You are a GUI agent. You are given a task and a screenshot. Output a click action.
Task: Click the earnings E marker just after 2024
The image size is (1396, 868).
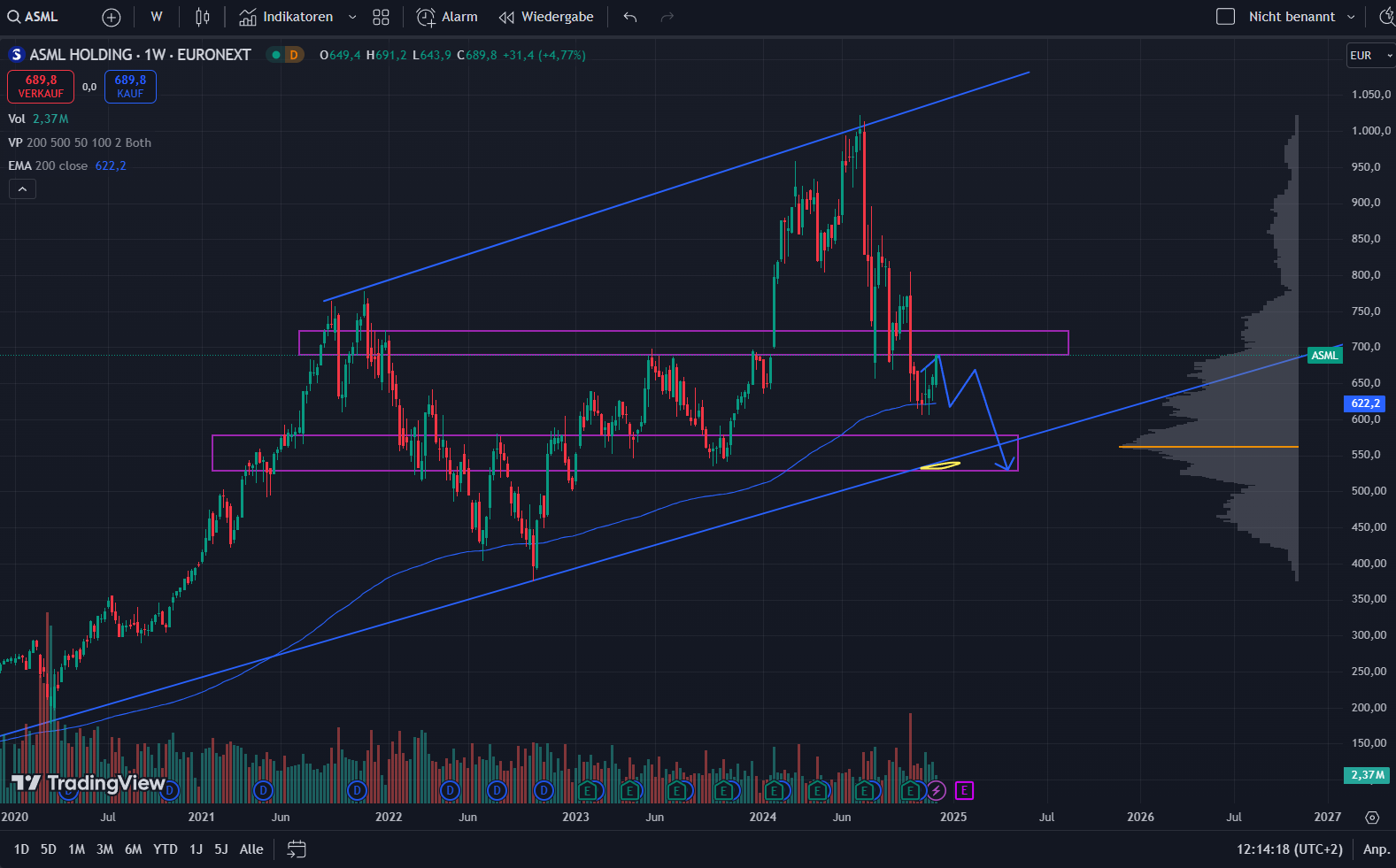[x=775, y=790]
